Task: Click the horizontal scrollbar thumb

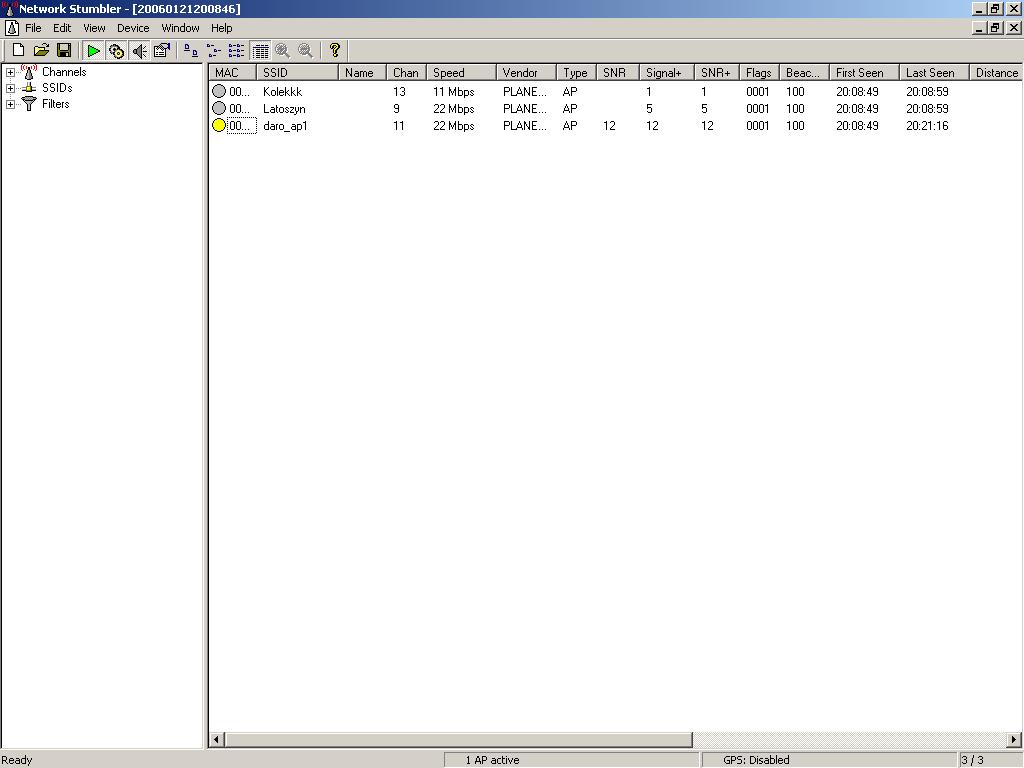Action: [x=458, y=739]
